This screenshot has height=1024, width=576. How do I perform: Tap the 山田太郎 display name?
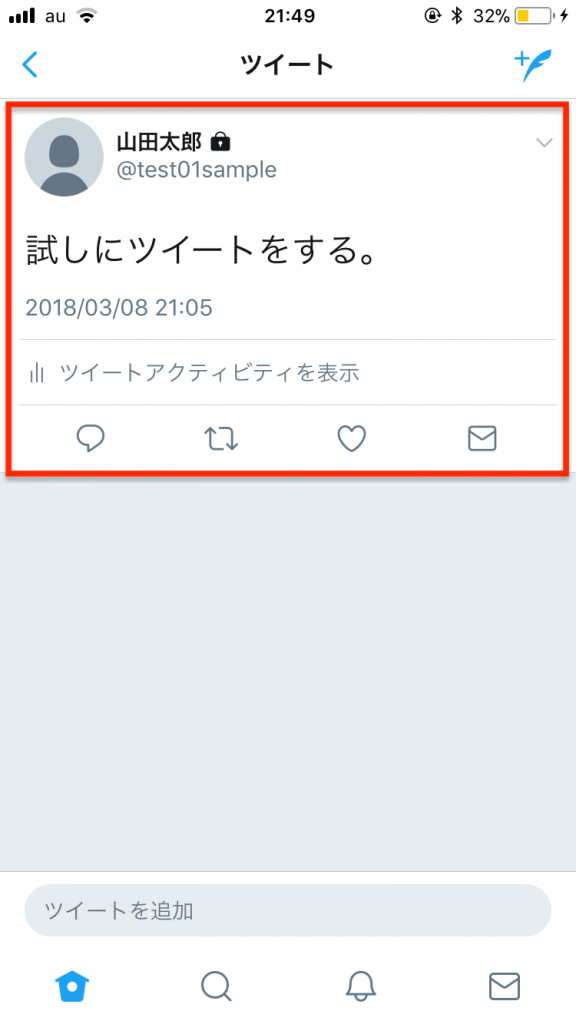pos(159,141)
